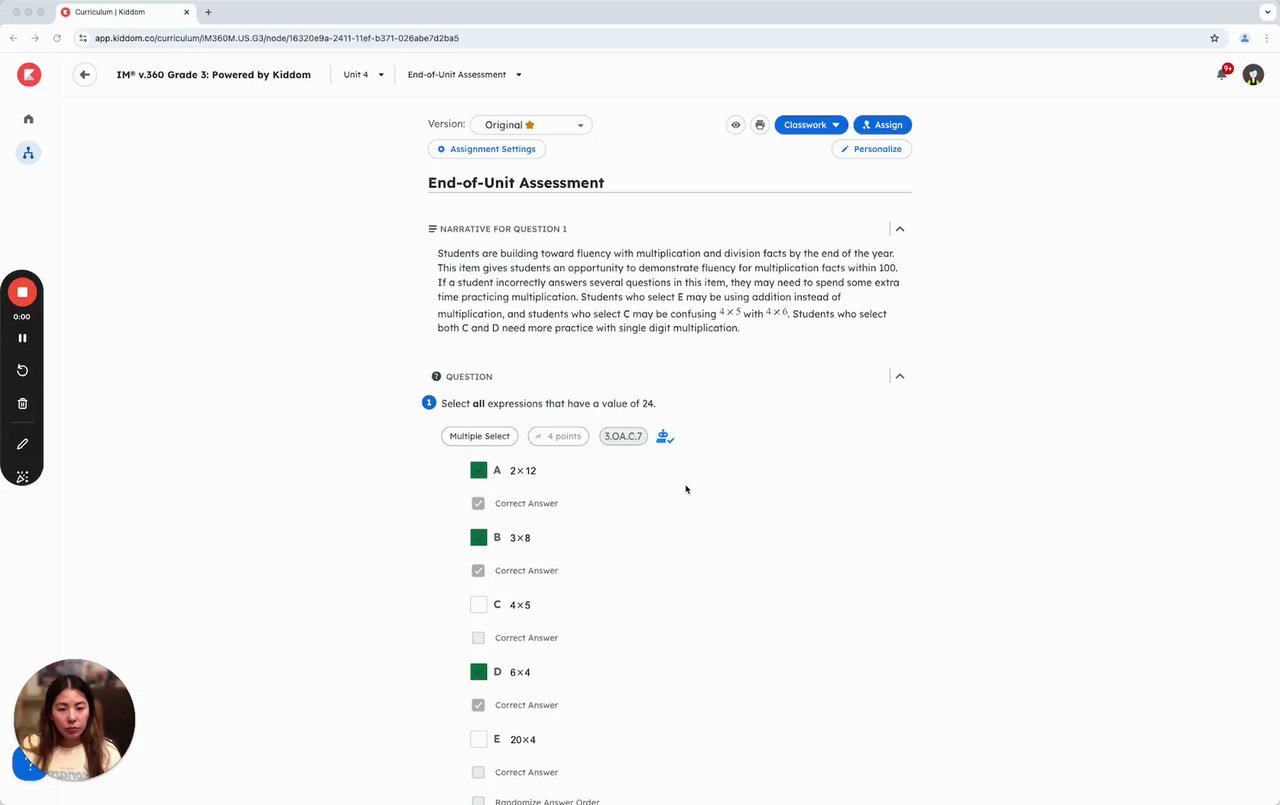Click the site info icon in address bar
The image size is (1280, 805).
(83, 38)
